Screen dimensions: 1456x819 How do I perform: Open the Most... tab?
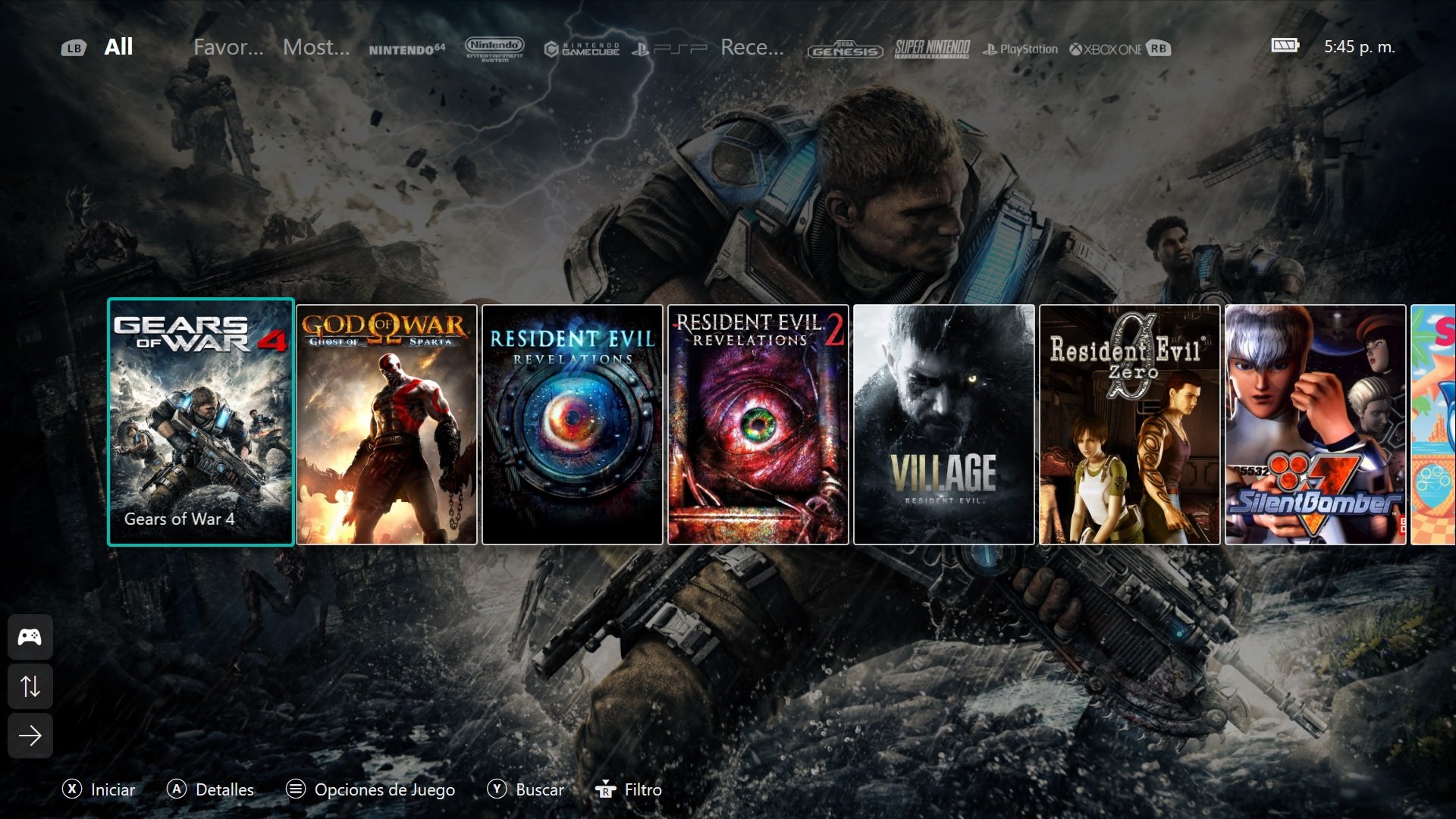316,47
